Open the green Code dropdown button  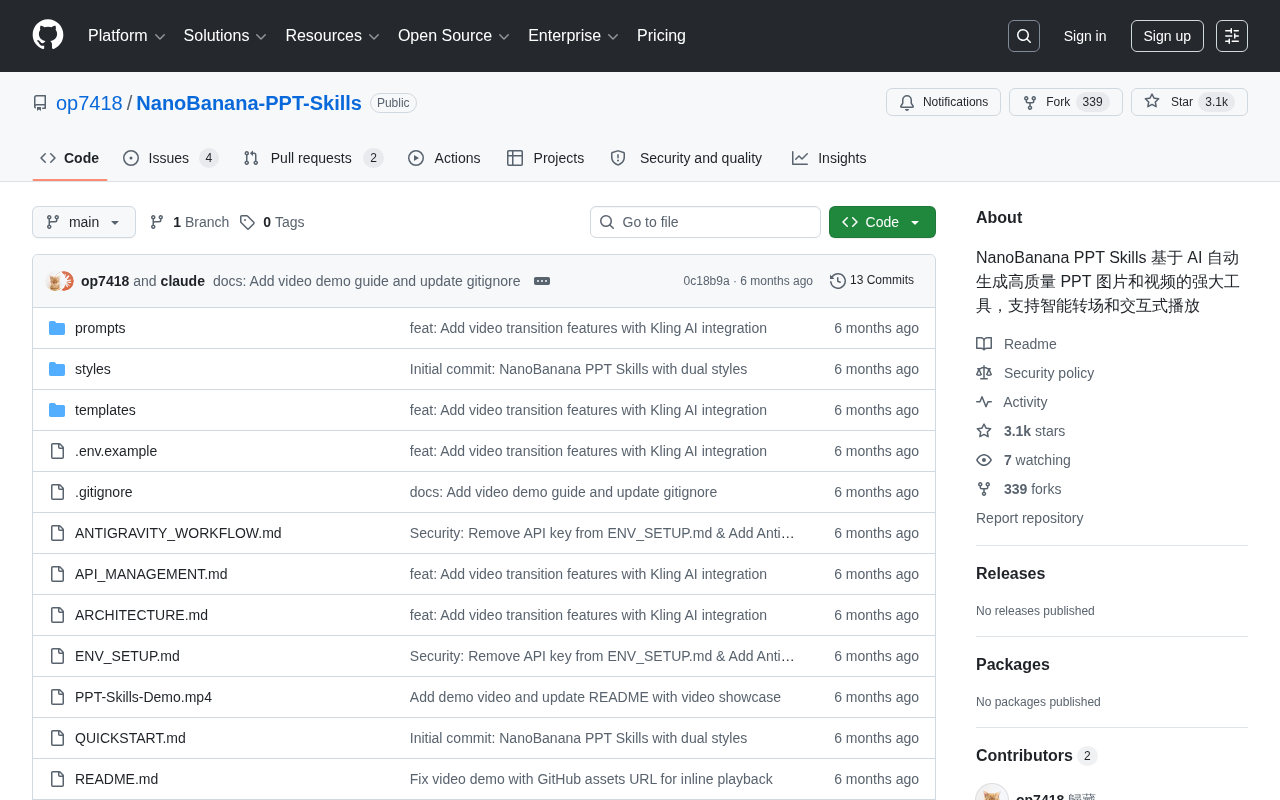882,222
